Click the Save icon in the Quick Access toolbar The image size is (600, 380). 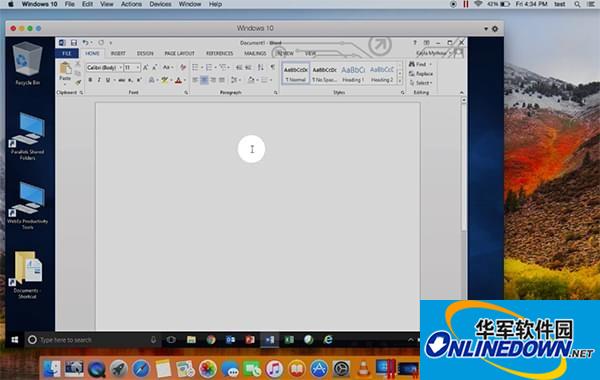pos(74,42)
